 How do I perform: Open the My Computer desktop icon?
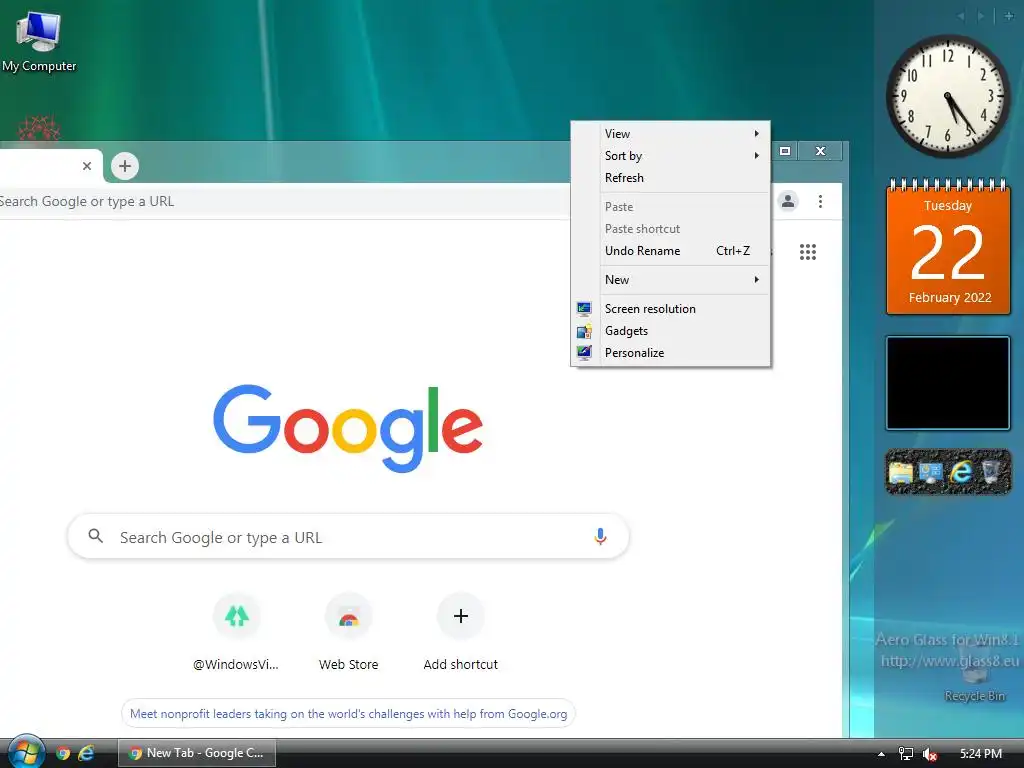pyautogui.click(x=39, y=42)
